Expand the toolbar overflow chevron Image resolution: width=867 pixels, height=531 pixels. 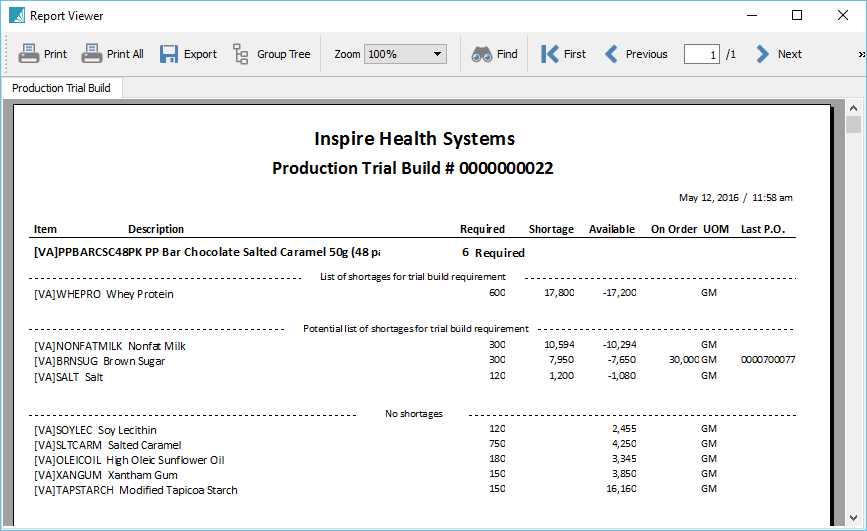pyautogui.click(x=860, y=54)
